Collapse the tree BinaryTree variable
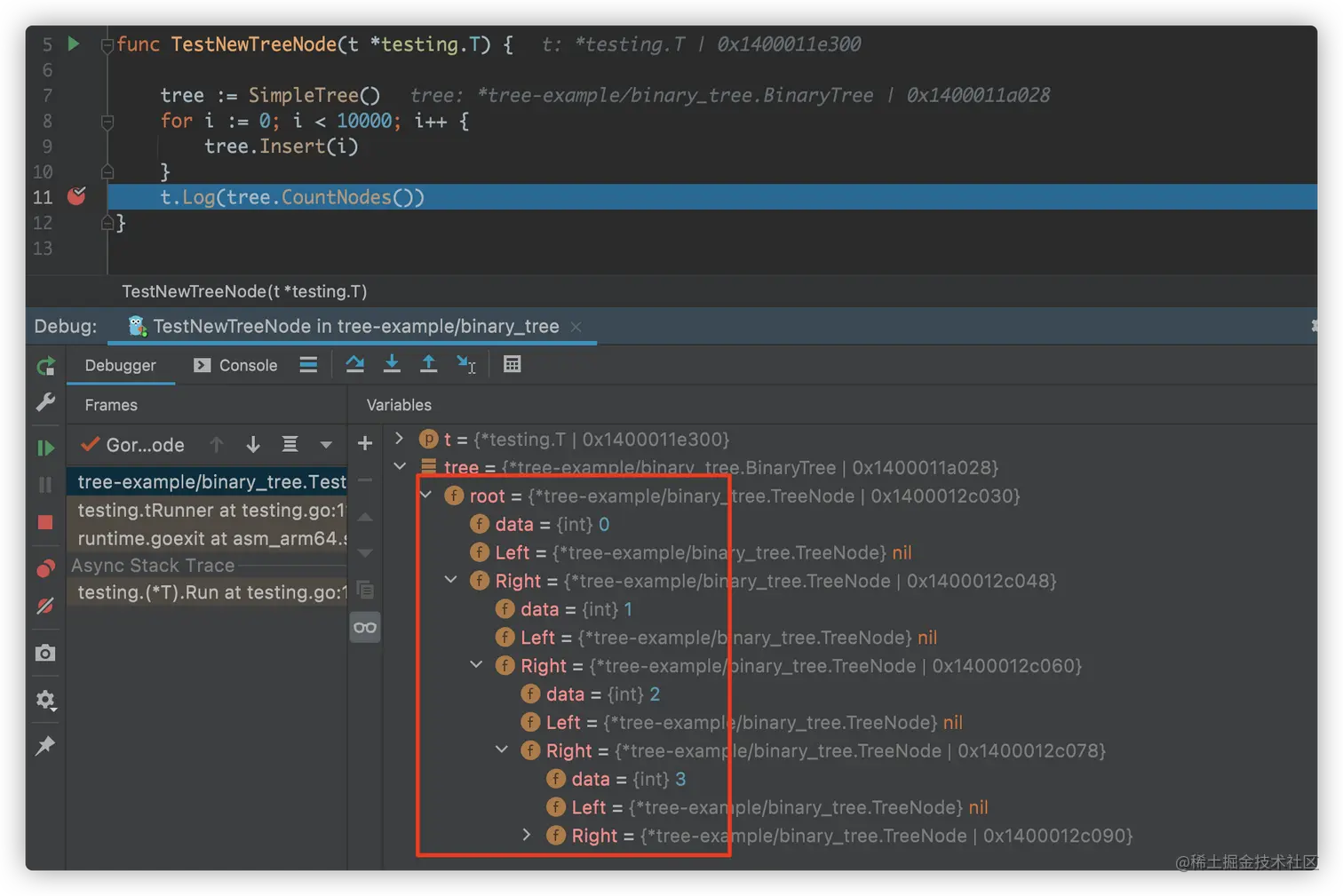 (400, 466)
